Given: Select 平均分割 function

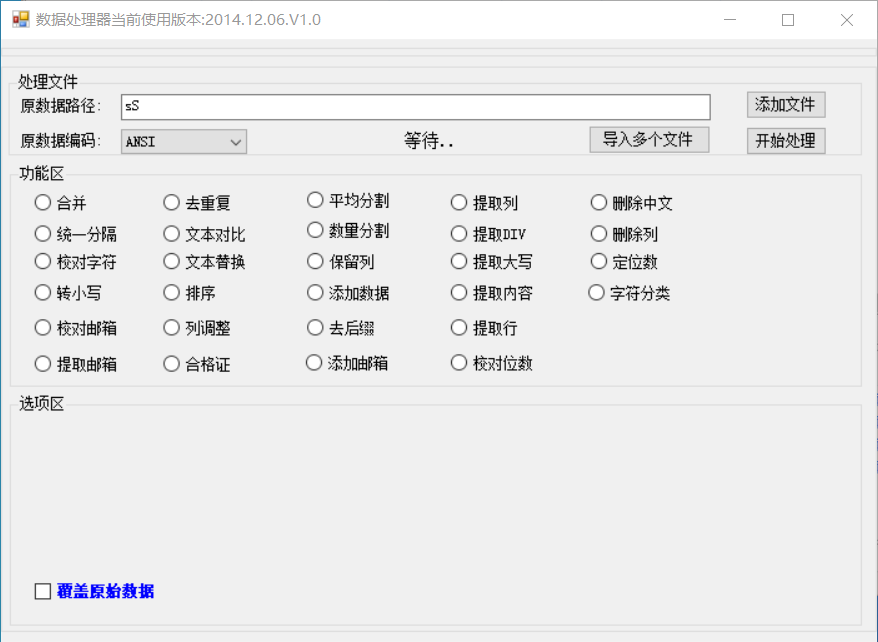Looking at the screenshot, I should point(315,200).
